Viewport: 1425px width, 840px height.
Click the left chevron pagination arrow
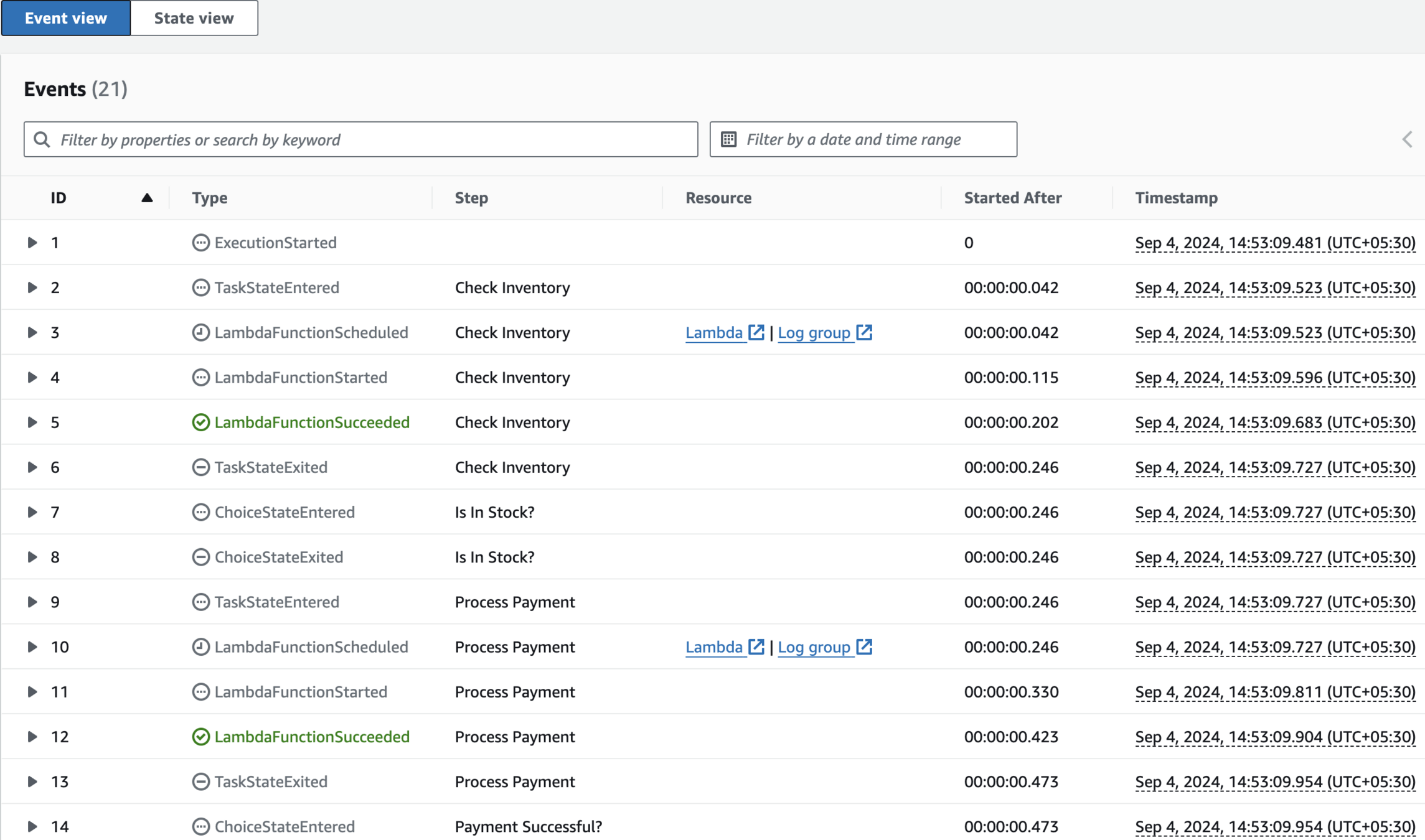point(1407,139)
